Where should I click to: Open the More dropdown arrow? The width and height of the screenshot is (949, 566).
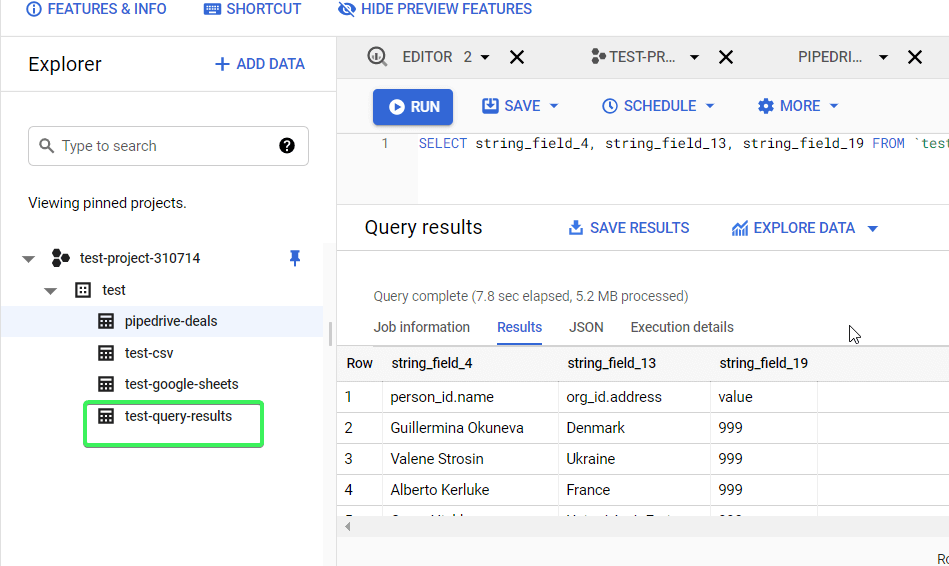[x=834, y=106]
